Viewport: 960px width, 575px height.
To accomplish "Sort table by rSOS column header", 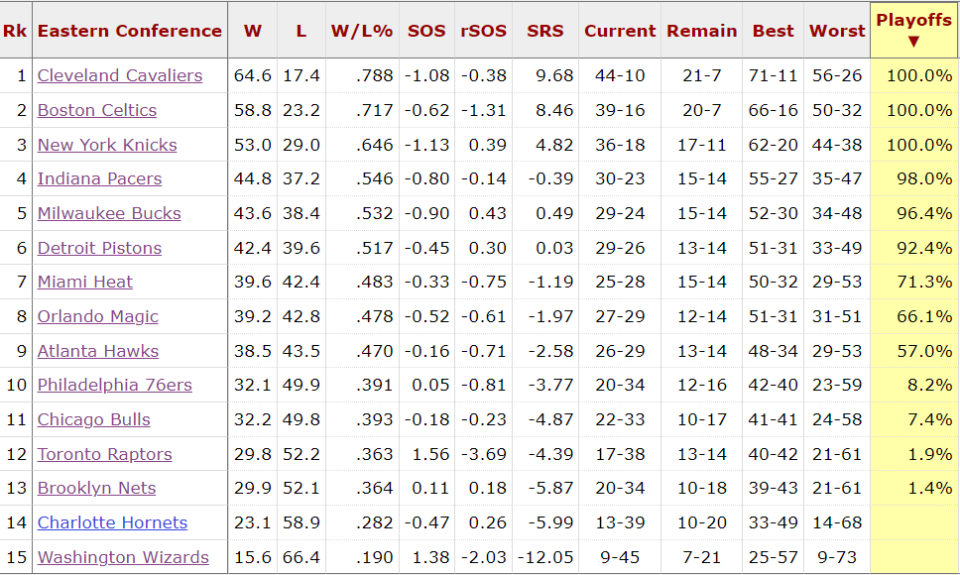I will tap(484, 31).
